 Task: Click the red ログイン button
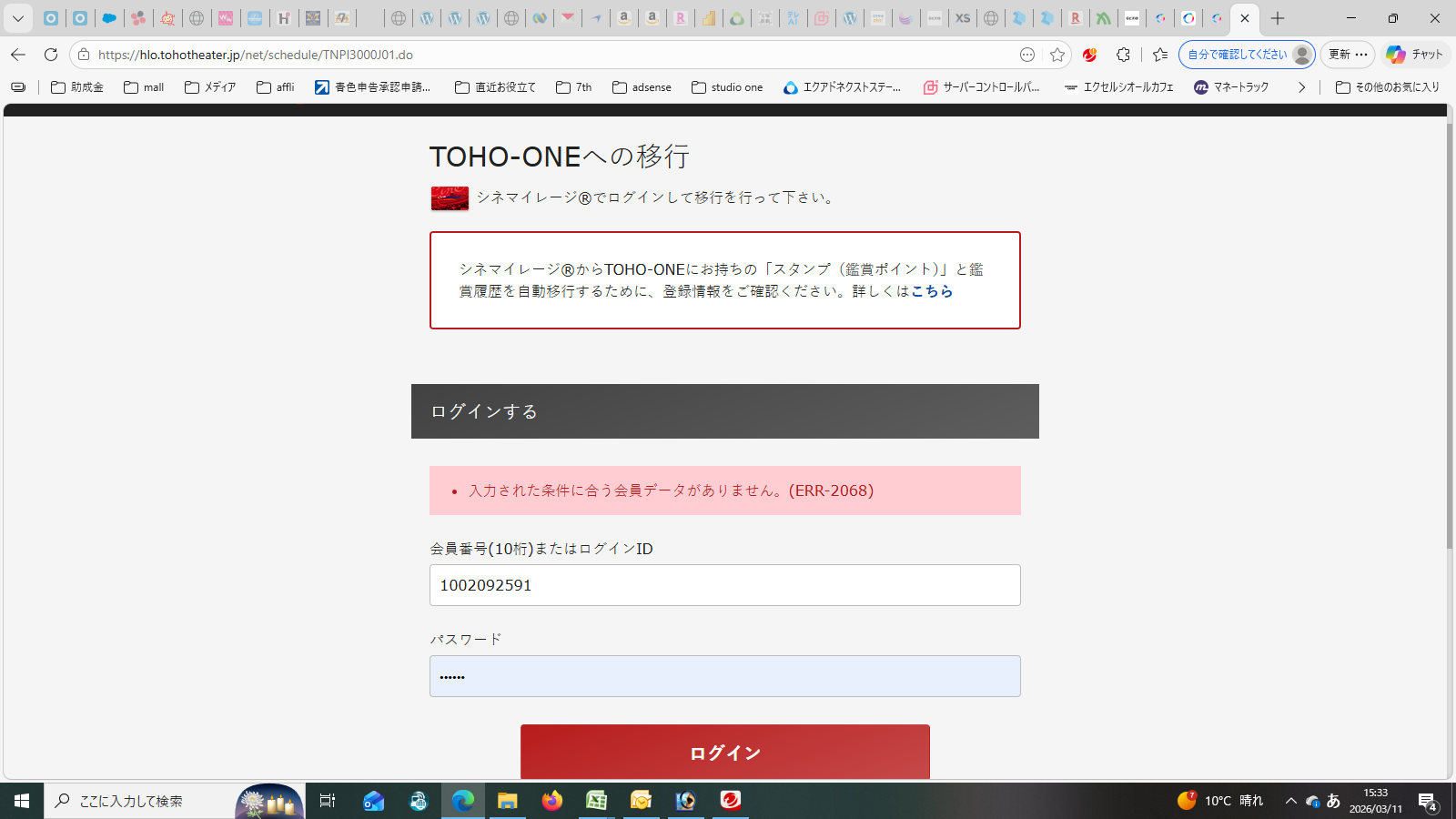pos(724,752)
